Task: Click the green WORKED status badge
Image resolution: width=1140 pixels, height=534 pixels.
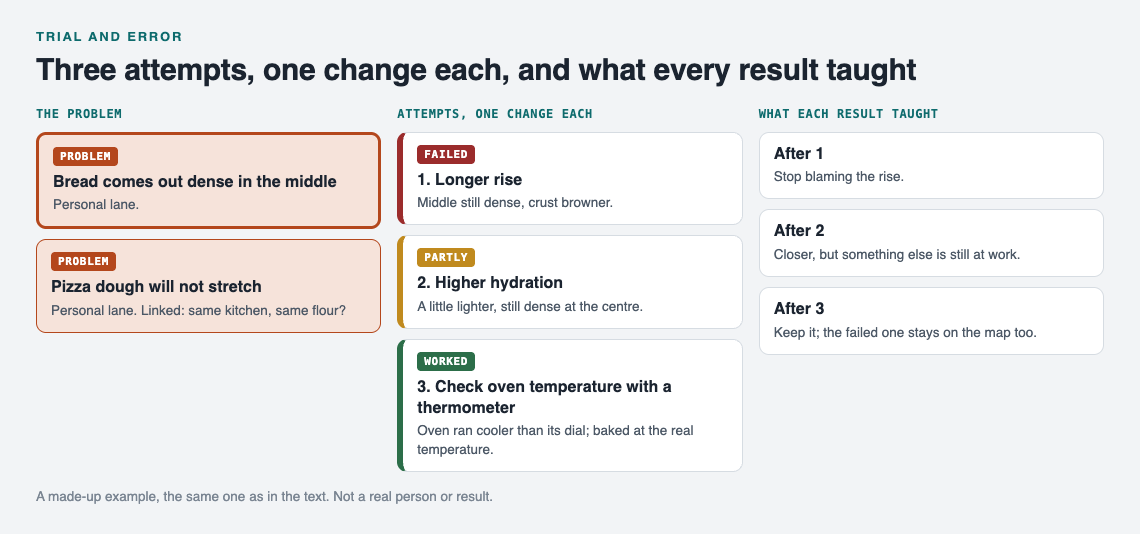Action: tap(446, 362)
